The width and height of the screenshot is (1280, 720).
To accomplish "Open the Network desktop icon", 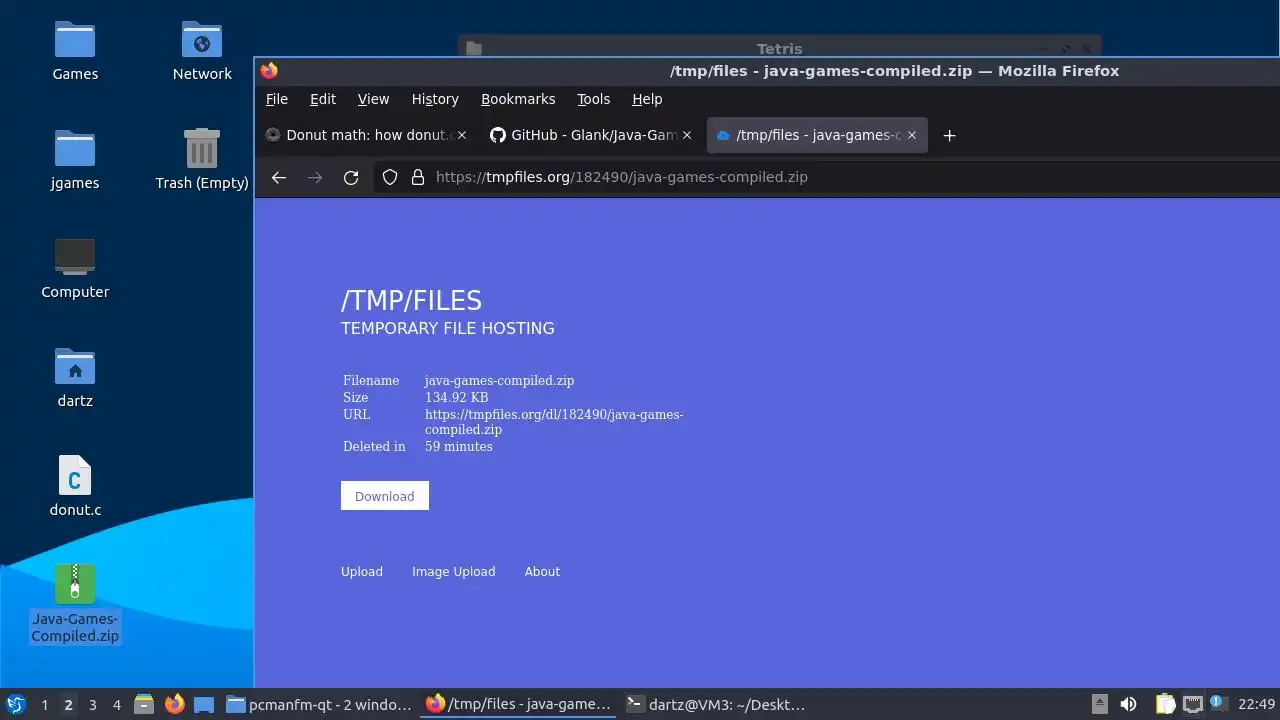I will pos(202,50).
